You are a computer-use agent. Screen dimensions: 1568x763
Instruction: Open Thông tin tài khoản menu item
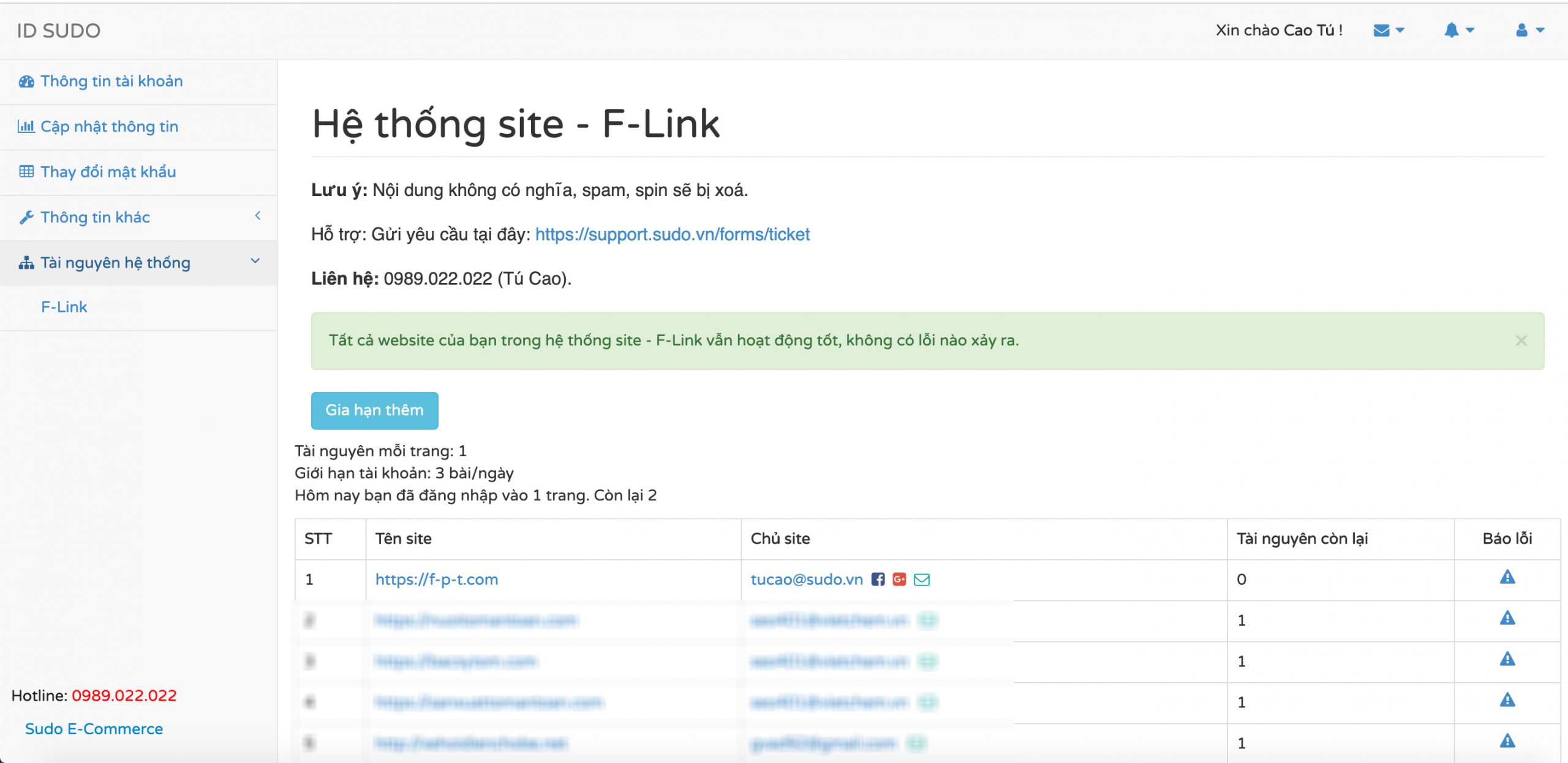[x=111, y=81]
